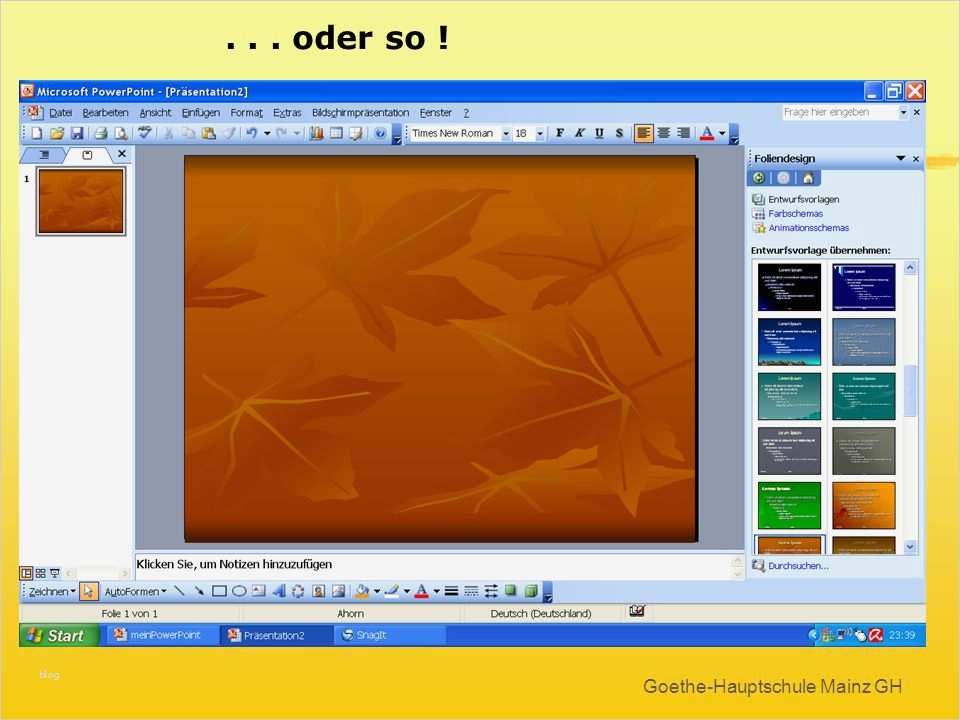Open the Times New Roman font dropdown
960x720 pixels.
point(507,133)
